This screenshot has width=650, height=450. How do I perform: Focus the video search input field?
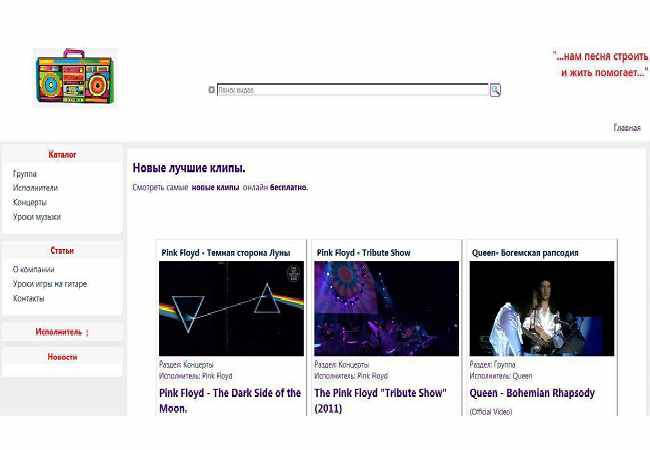[x=353, y=90]
